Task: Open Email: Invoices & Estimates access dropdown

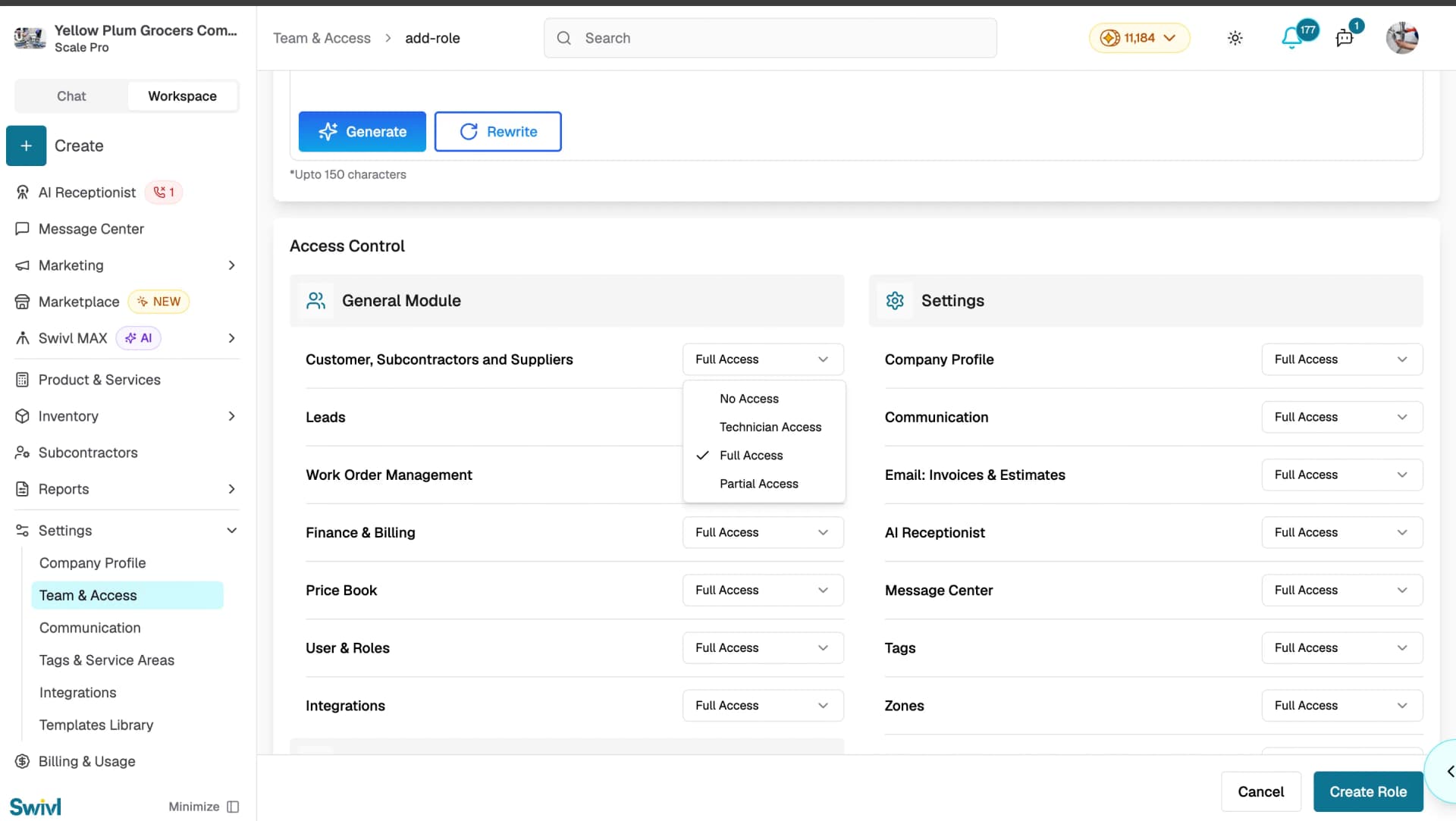Action: [x=1342, y=475]
